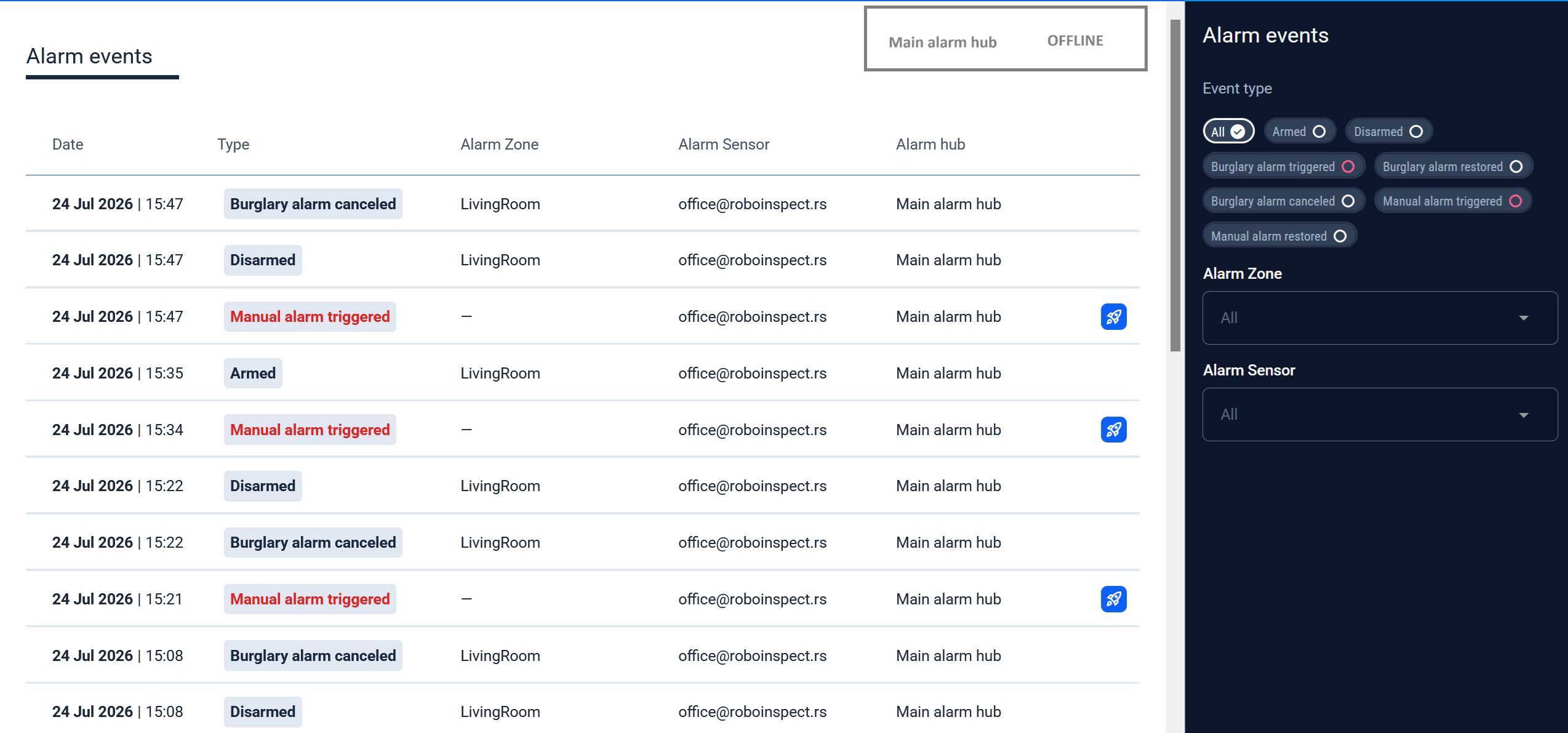Filter by Manual alarm restored
The image size is (1568, 733).
tap(1279, 236)
